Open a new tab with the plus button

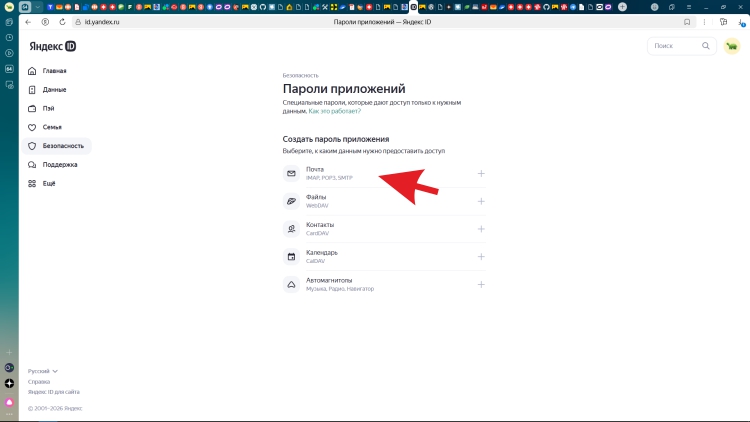(x=622, y=7)
